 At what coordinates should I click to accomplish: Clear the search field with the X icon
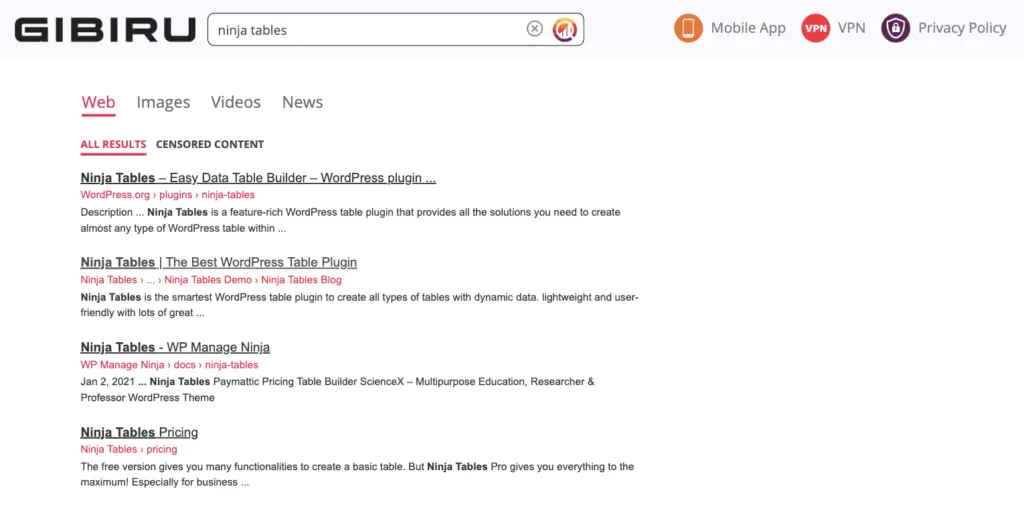point(535,29)
